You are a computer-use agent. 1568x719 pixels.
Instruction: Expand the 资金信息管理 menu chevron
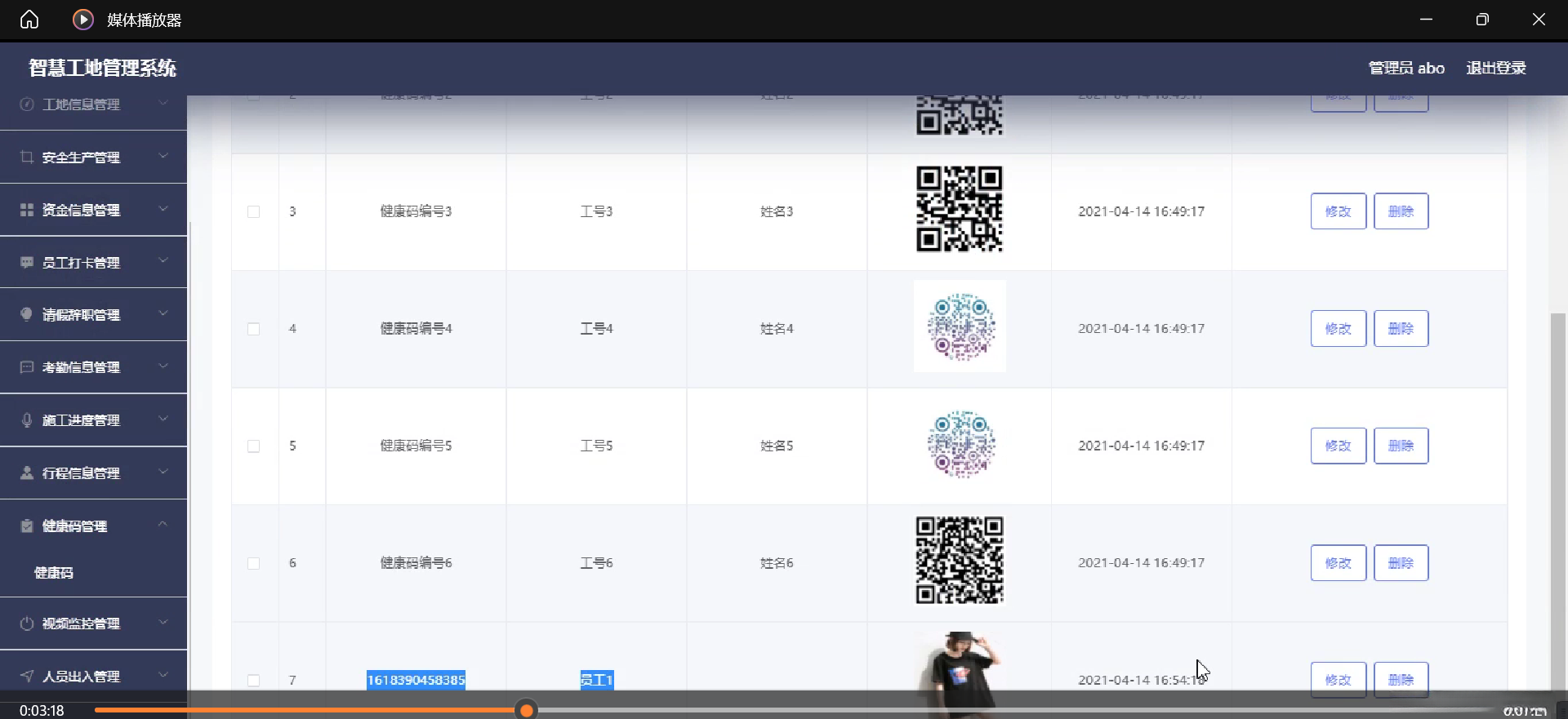[x=163, y=209]
